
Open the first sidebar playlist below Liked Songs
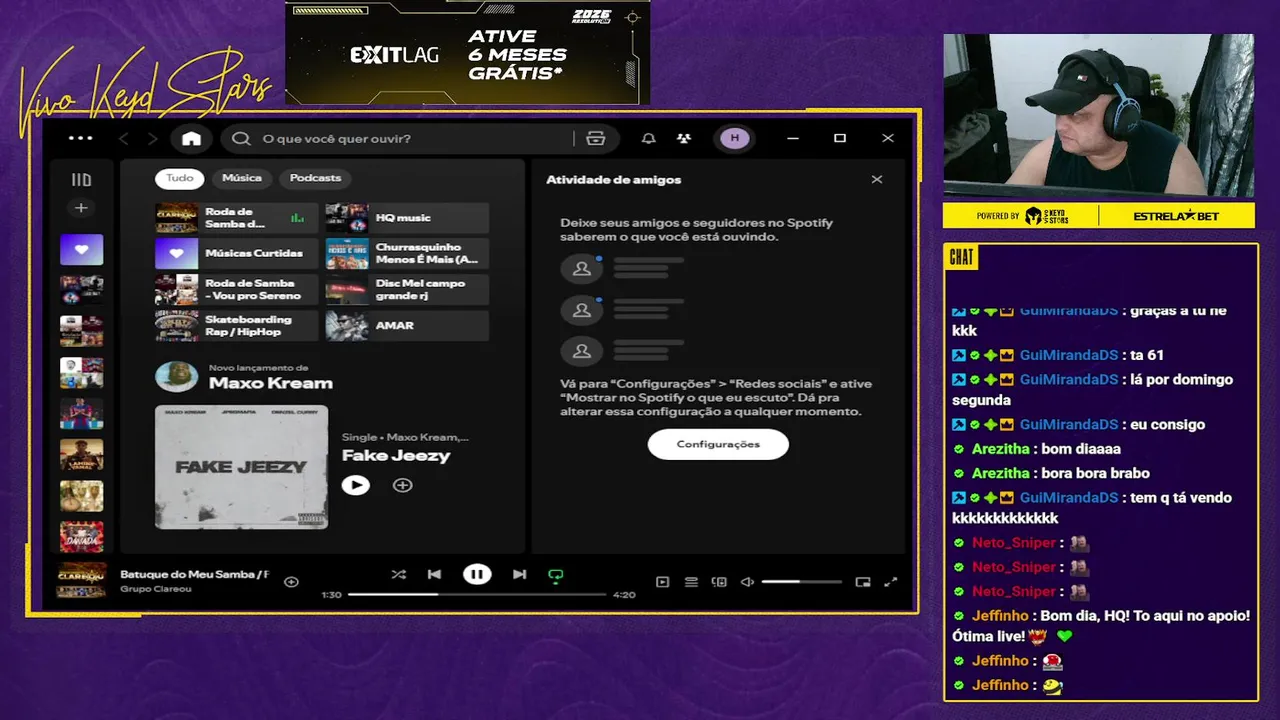coord(81,290)
